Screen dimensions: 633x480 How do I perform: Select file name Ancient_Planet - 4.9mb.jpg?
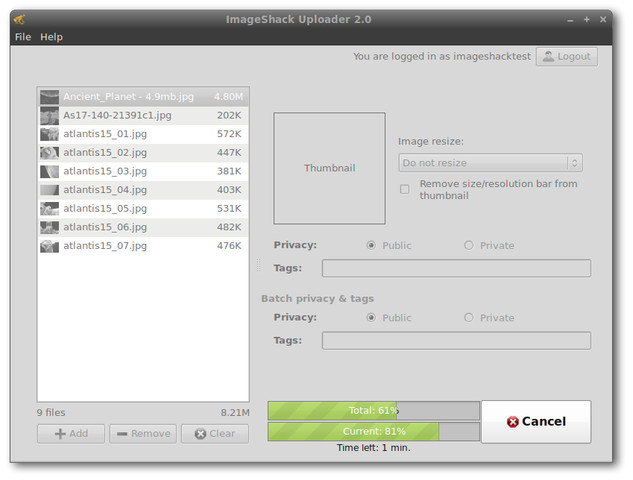(x=128, y=97)
